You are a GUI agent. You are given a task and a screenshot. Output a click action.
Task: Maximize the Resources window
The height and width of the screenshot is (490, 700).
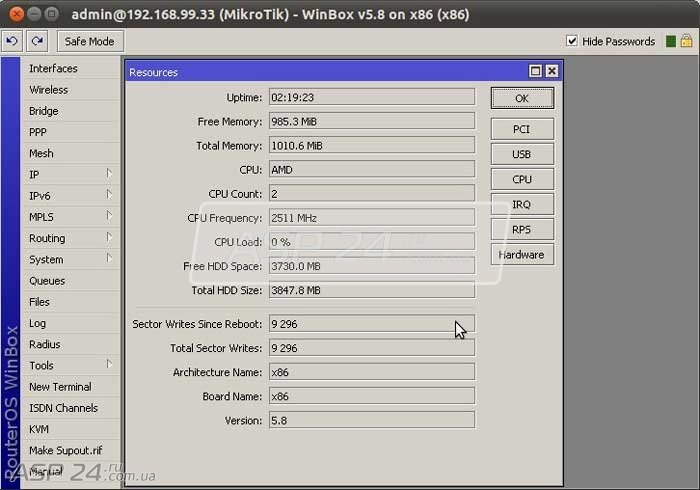tap(535, 71)
